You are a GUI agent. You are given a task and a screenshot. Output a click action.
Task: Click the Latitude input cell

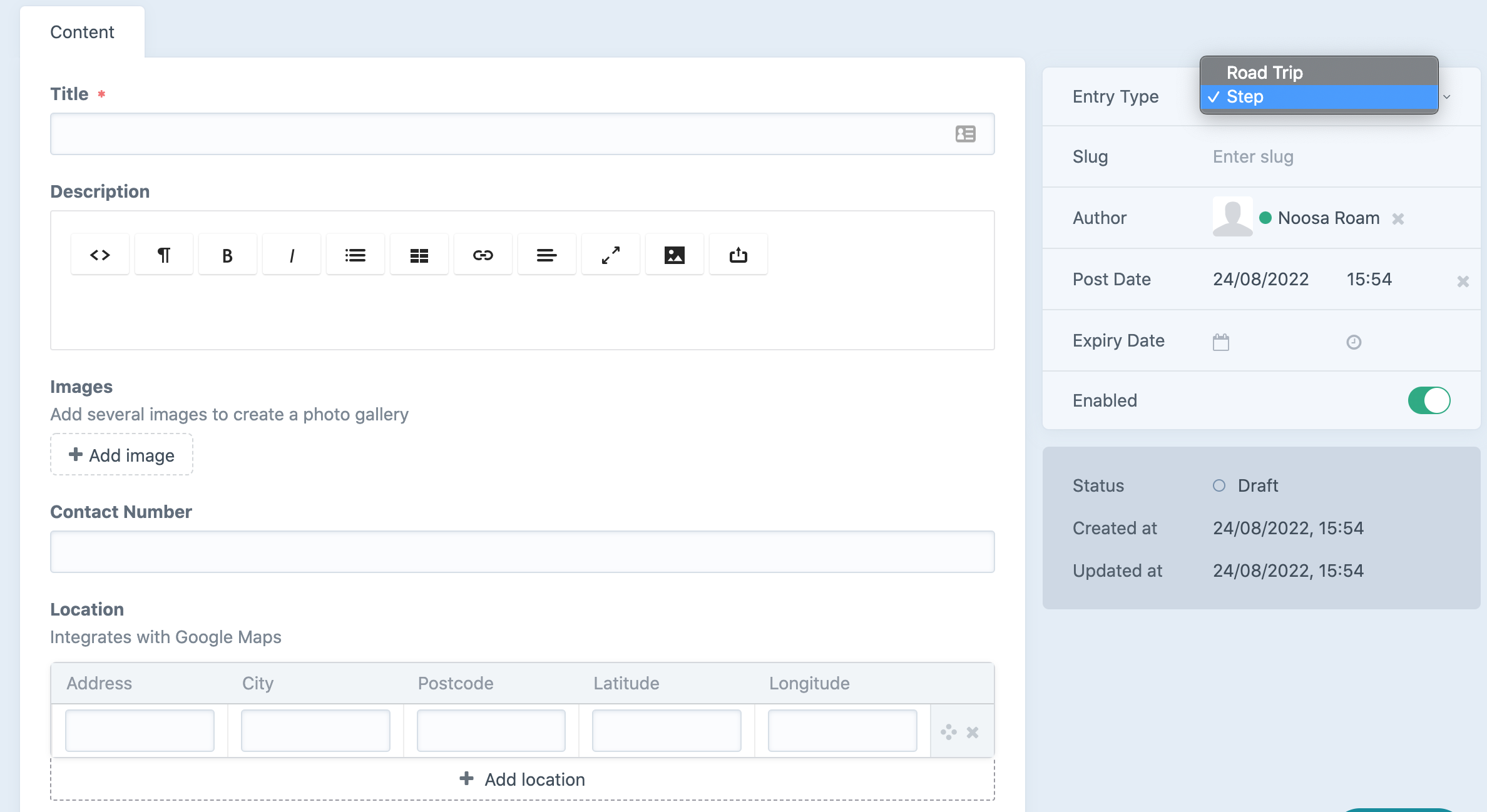point(667,731)
